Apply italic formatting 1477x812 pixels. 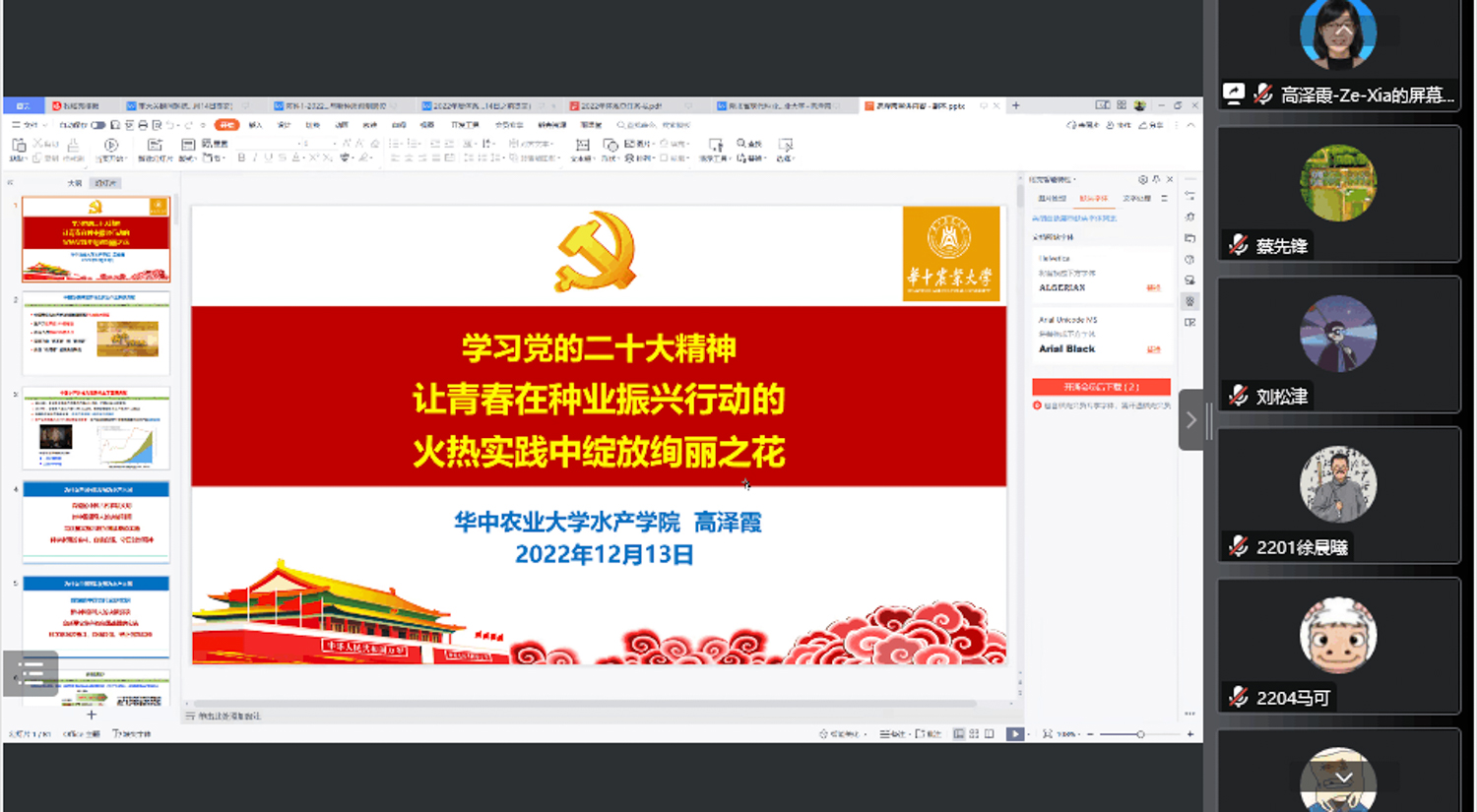[254, 156]
